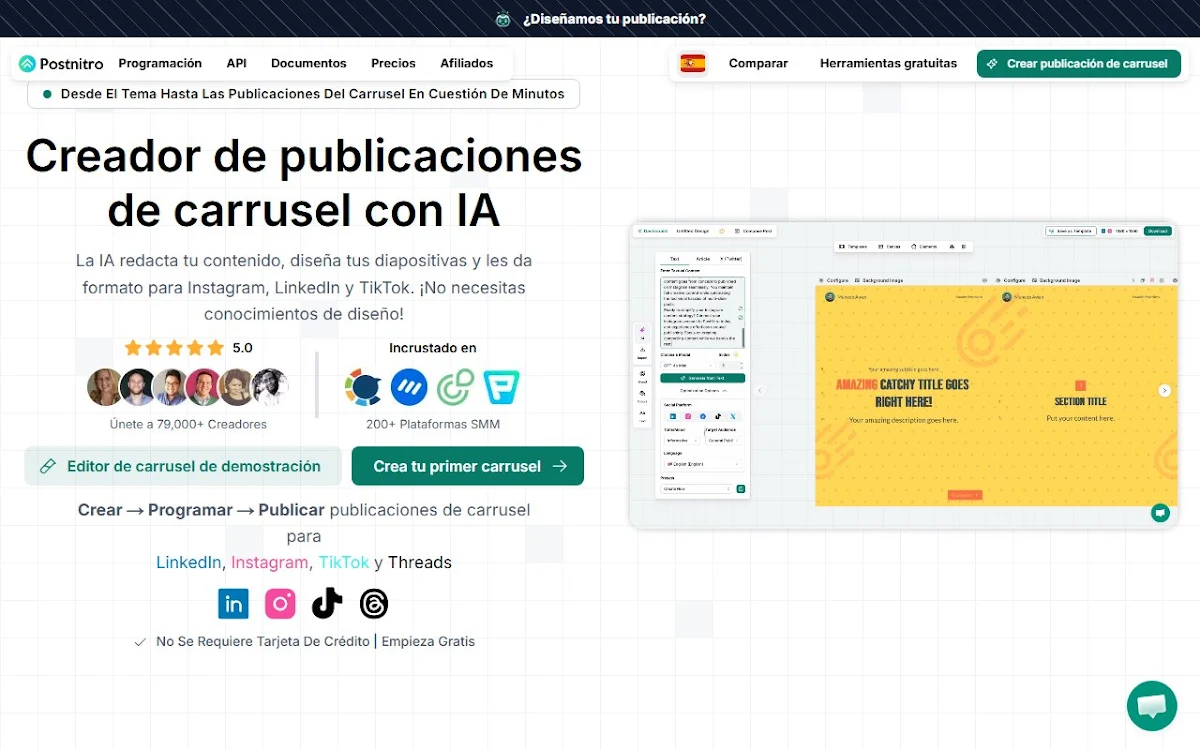Click No Se Requiere Tarjeta De Crédito text
The height and width of the screenshot is (750, 1200).
tap(263, 641)
